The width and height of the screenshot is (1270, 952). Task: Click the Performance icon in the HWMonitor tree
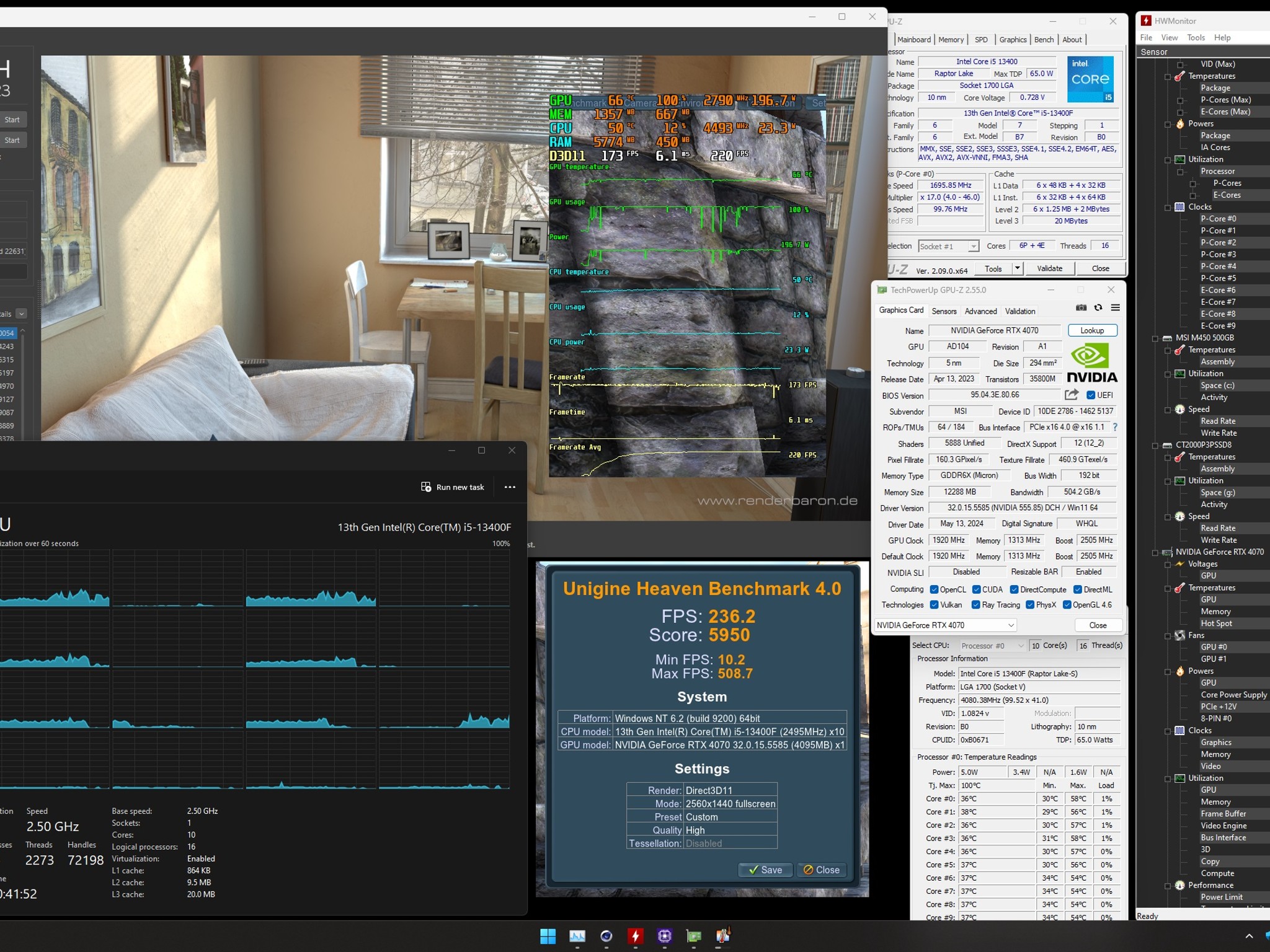pyautogui.click(x=1179, y=885)
